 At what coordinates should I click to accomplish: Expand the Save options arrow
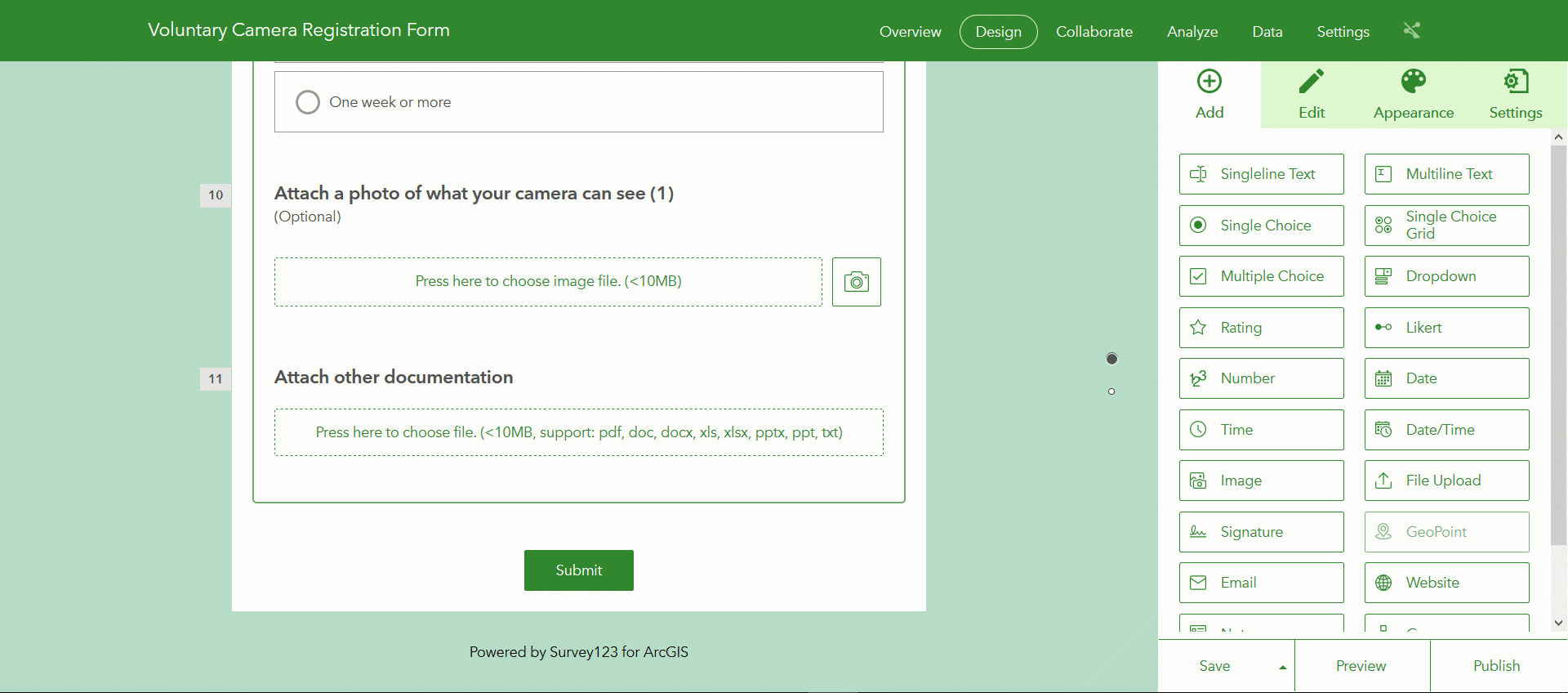(1283, 667)
